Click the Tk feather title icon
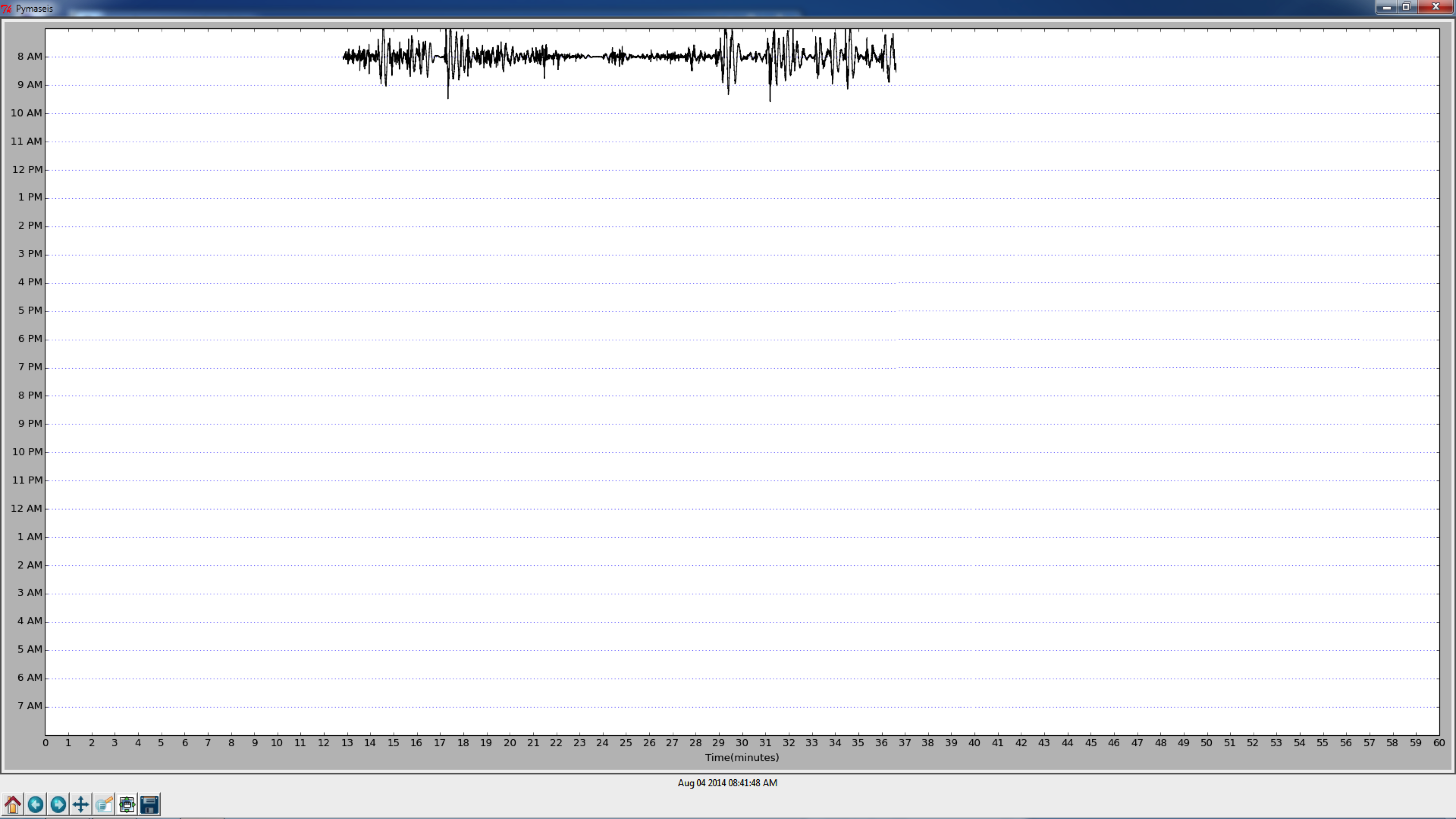The image size is (1456, 819). (x=7, y=8)
